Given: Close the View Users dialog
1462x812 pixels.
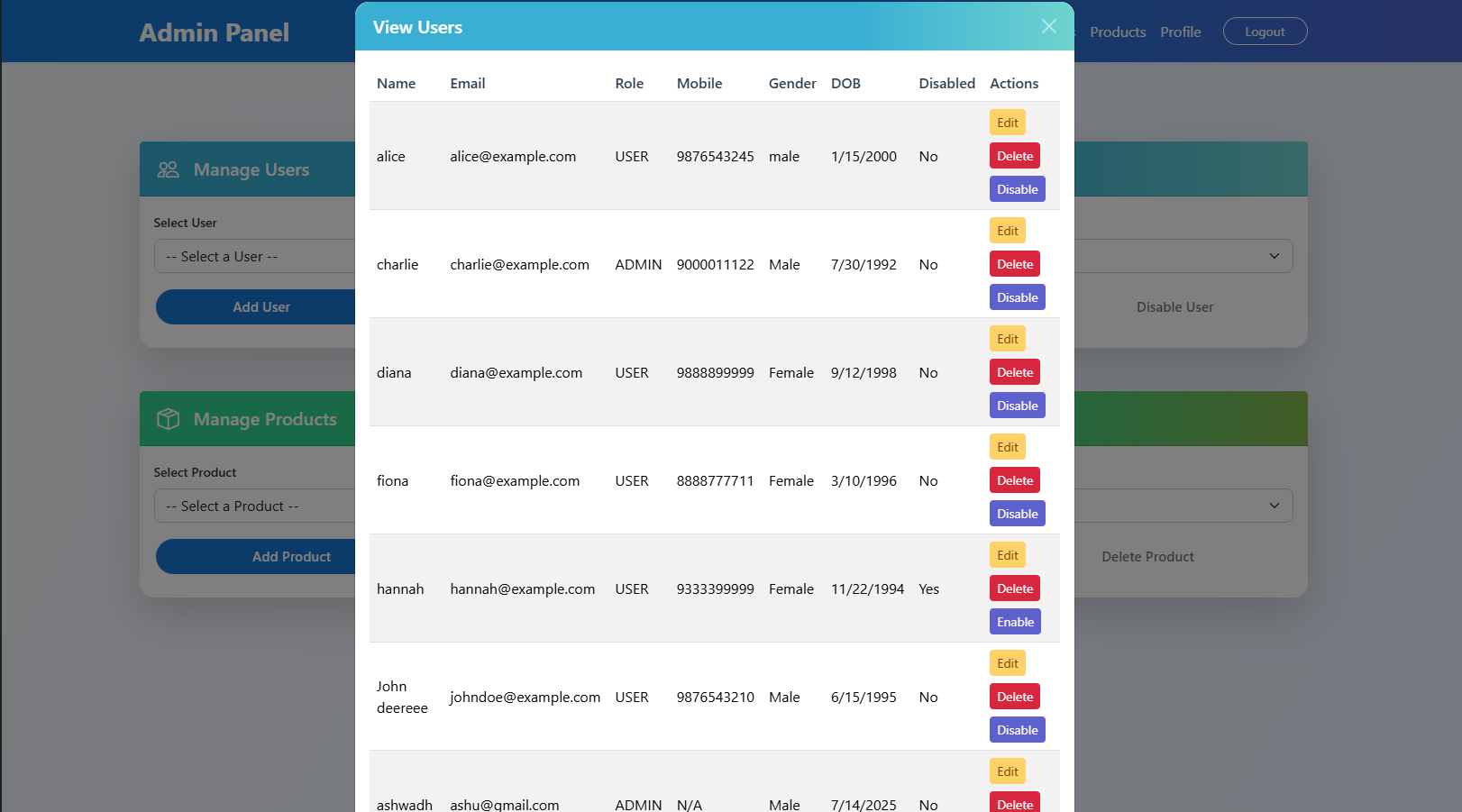Looking at the screenshot, I should coord(1048,26).
